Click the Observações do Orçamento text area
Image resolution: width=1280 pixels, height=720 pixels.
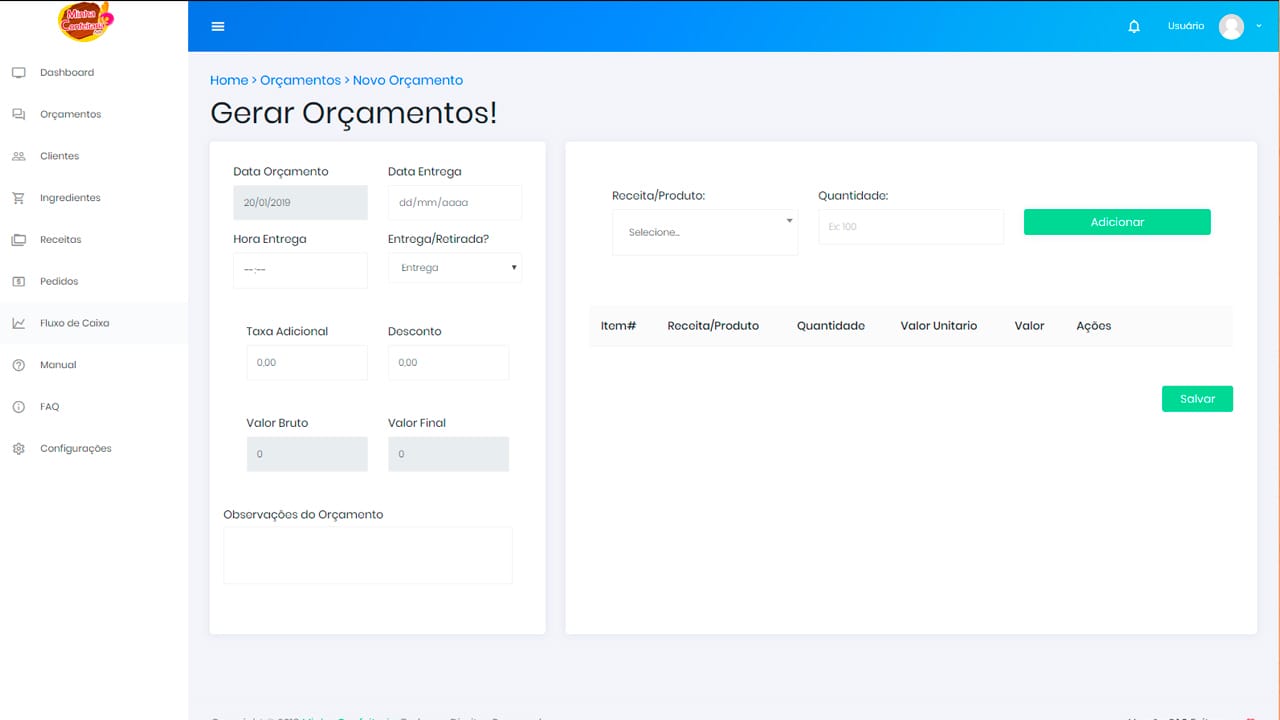(368, 555)
